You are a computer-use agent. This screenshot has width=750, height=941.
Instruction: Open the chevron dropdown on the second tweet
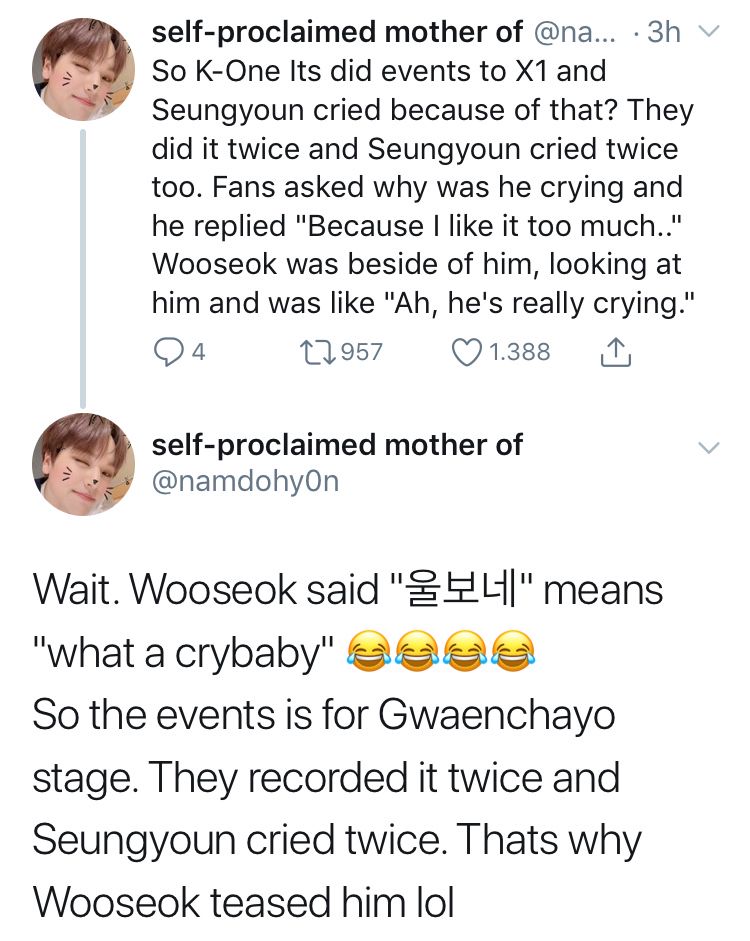tap(707, 448)
